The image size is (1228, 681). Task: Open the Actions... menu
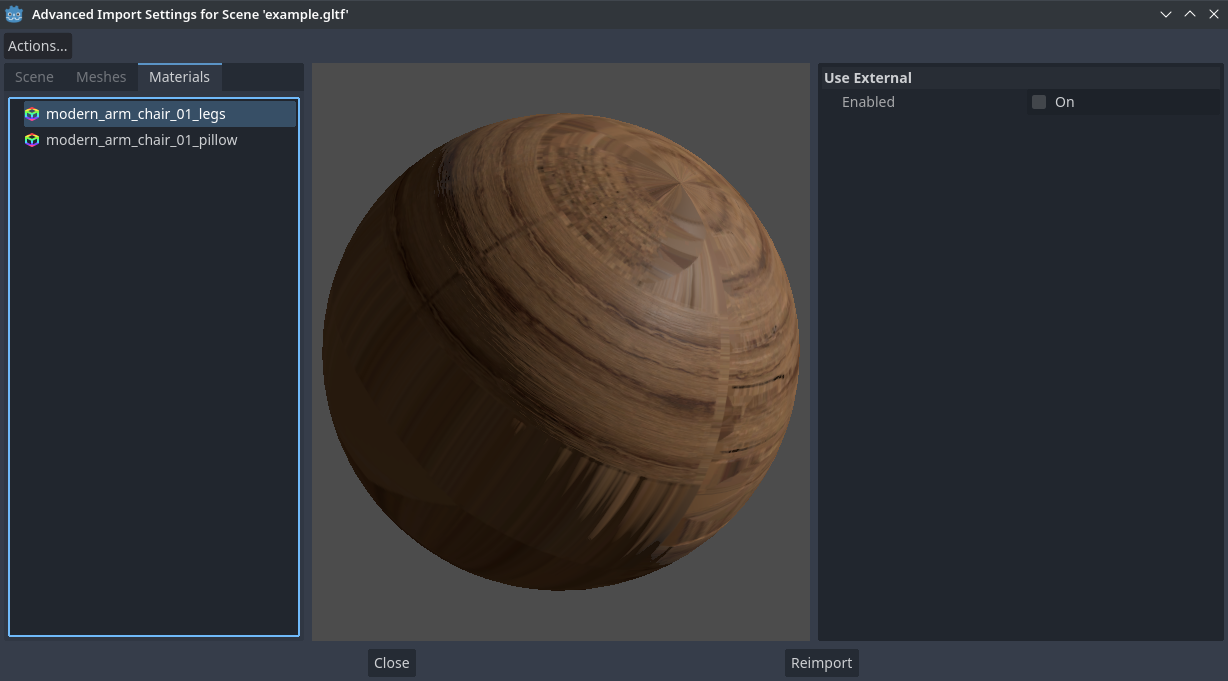pyautogui.click(x=38, y=45)
